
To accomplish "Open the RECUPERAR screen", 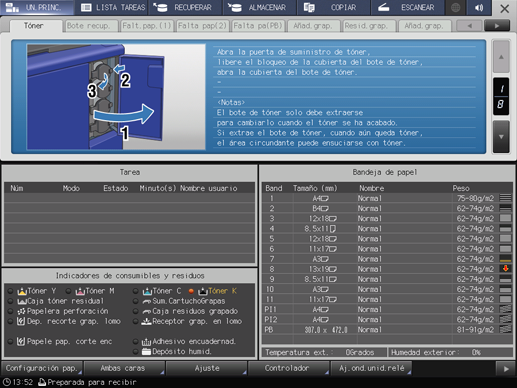I will (x=186, y=7).
